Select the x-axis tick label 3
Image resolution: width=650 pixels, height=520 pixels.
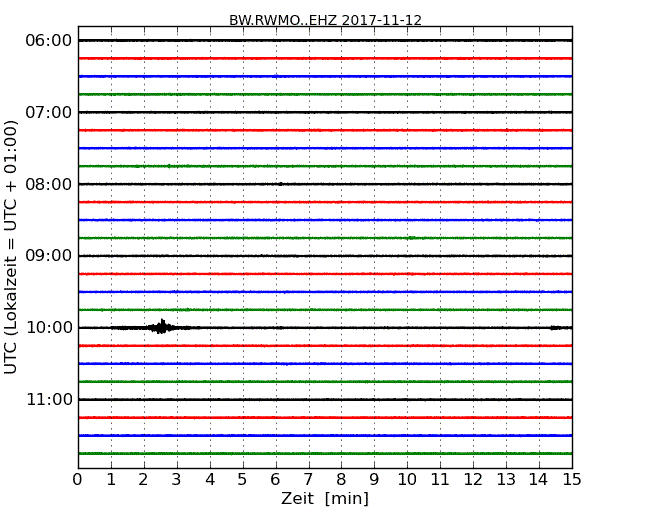[x=177, y=480]
